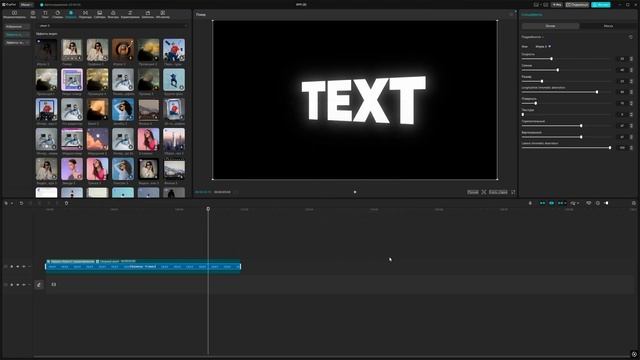This screenshot has height=360, width=640.
Task: Click the Спецэффекты panel header tab
Action: tap(532, 15)
